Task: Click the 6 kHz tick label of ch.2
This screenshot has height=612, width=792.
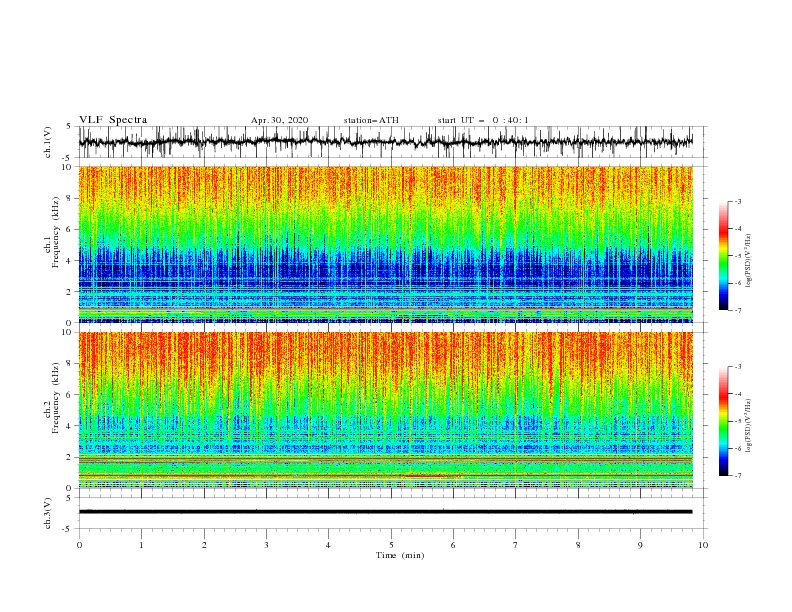Action: click(x=70, y=395)
